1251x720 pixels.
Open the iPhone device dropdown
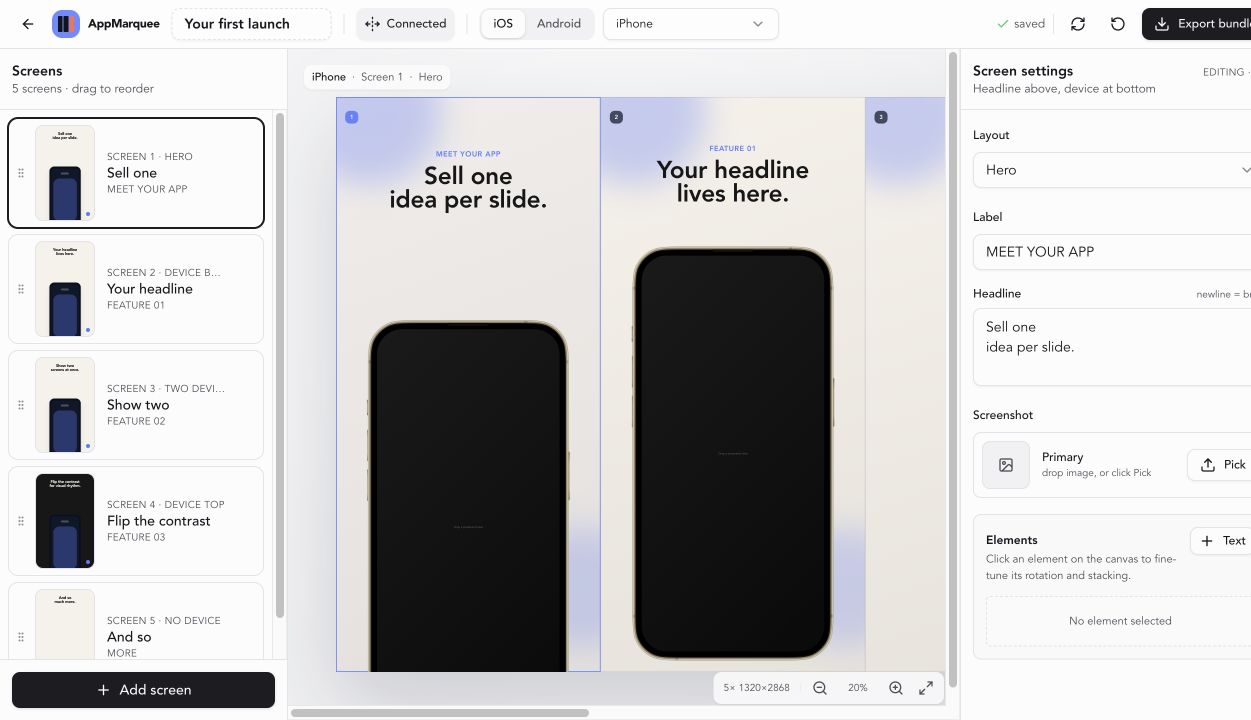point(691,24)
